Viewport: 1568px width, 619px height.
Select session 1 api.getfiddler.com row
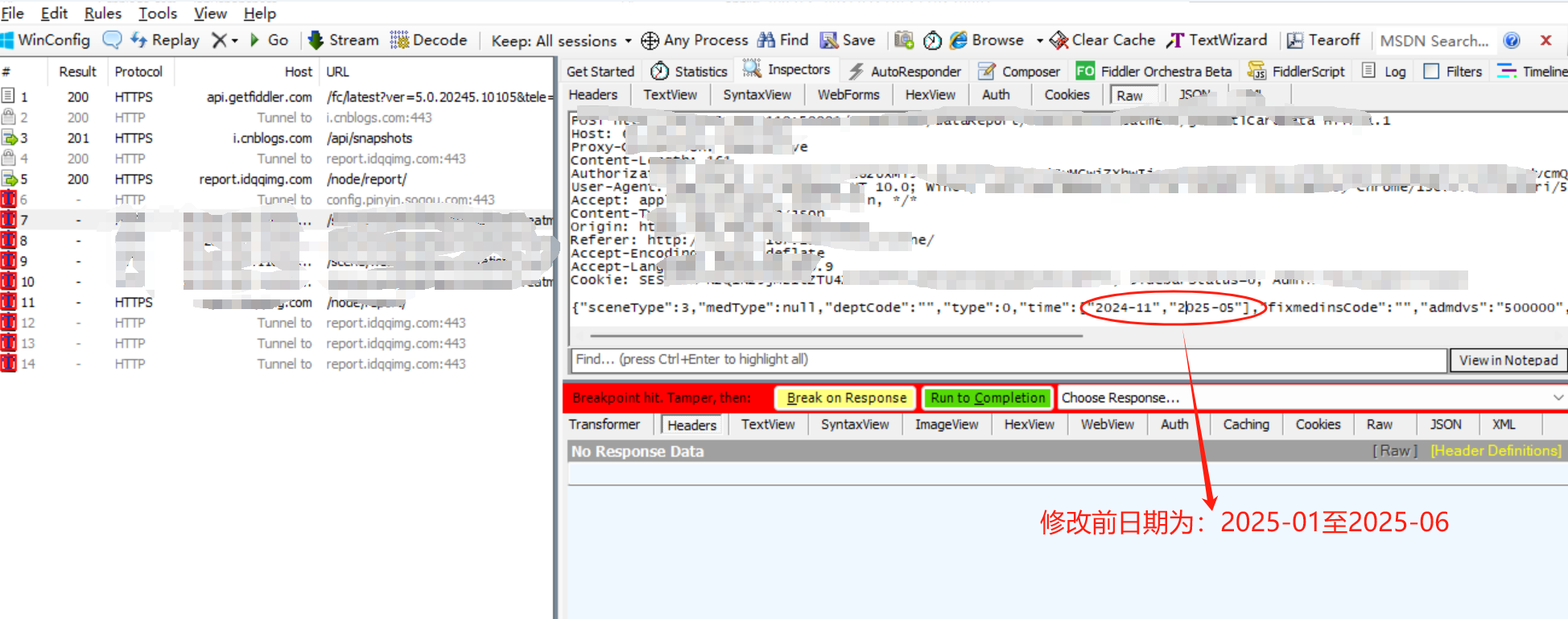[x=277, y=97]
